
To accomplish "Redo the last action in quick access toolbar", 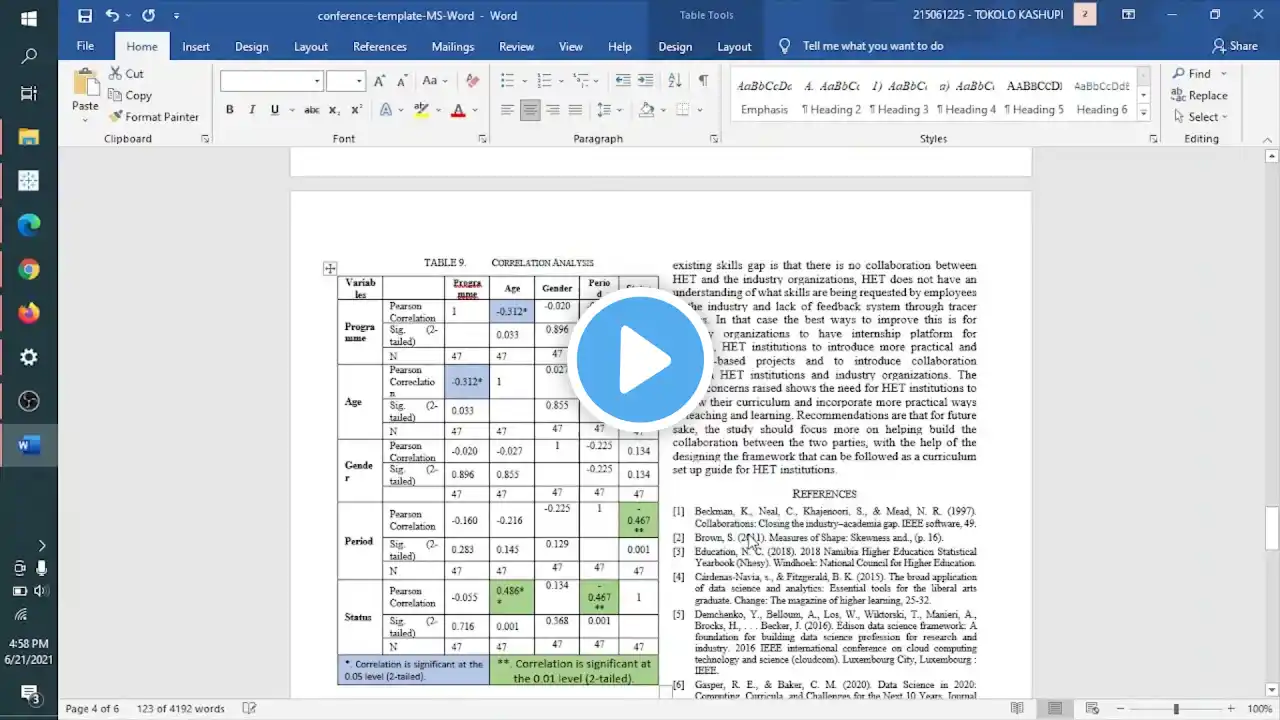I will point(148,15).
